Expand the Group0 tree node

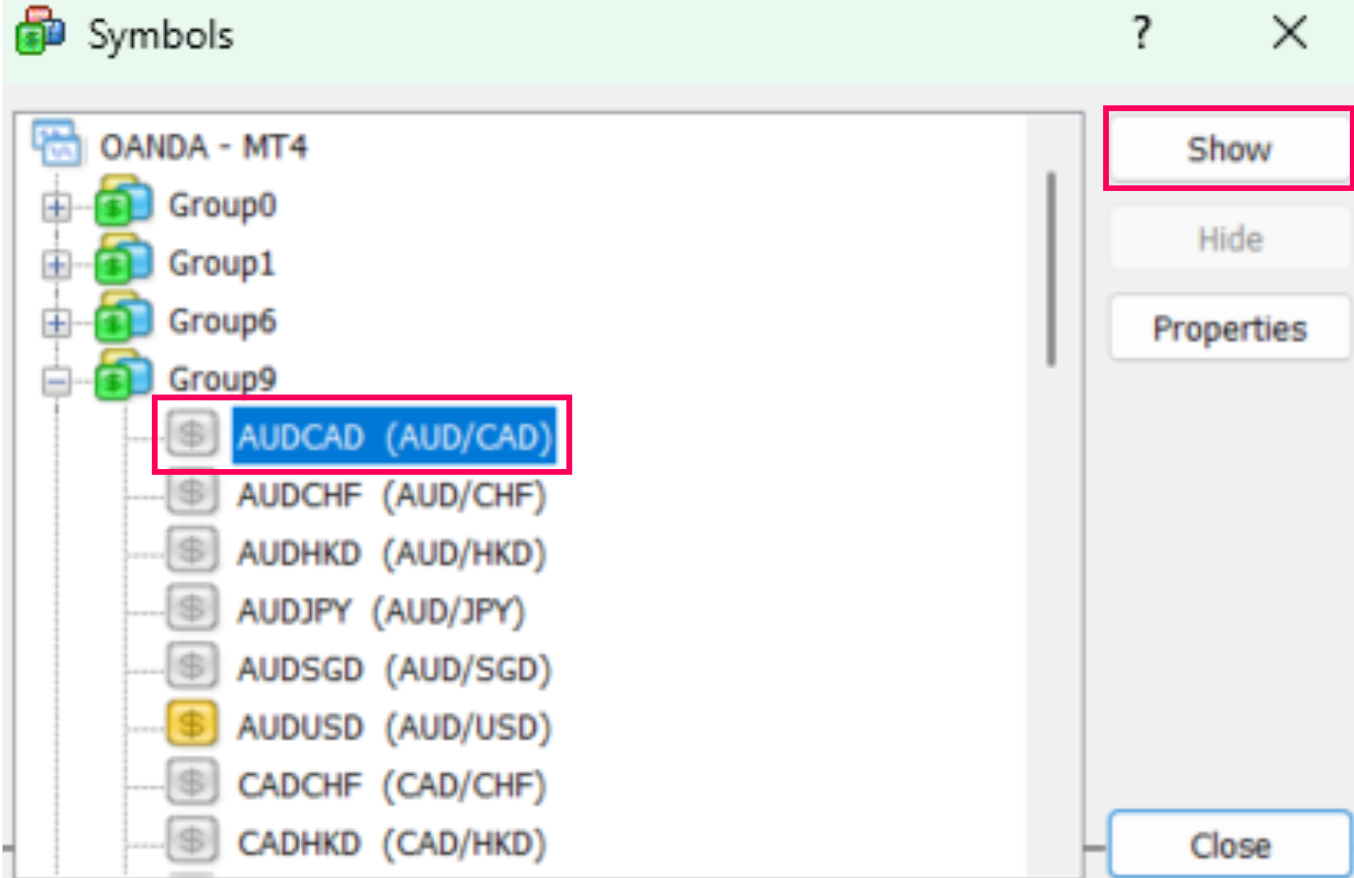click(58, 205)
